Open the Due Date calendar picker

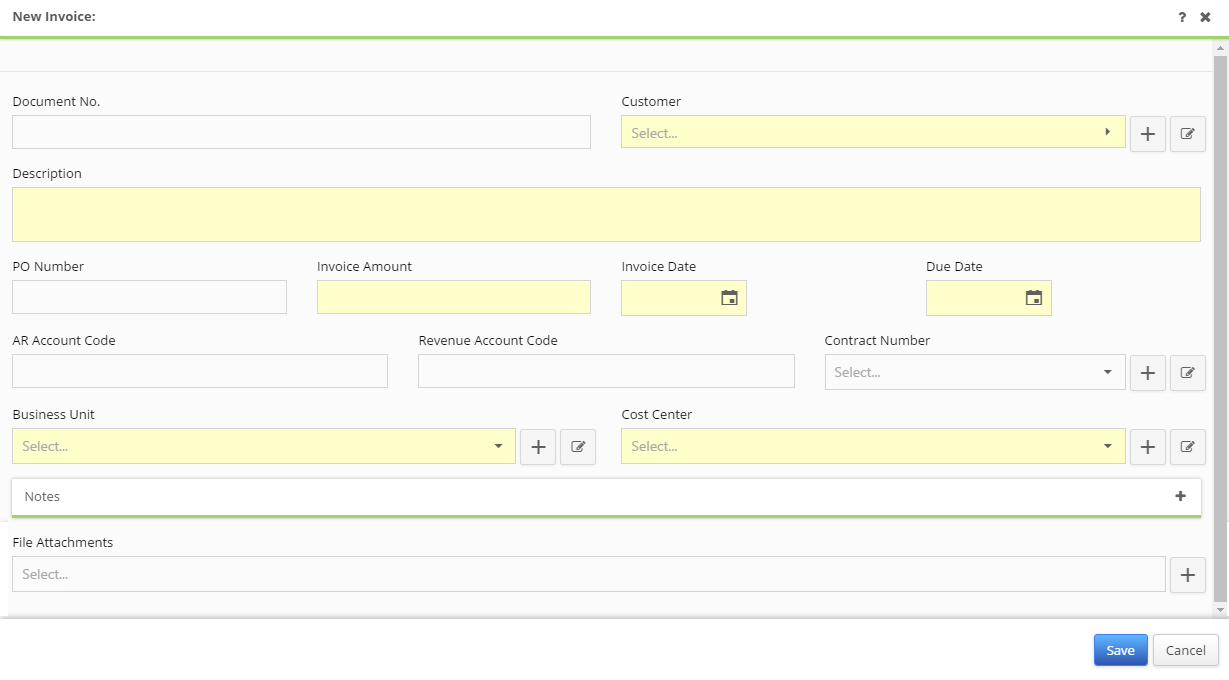(x=1034, y=297)
